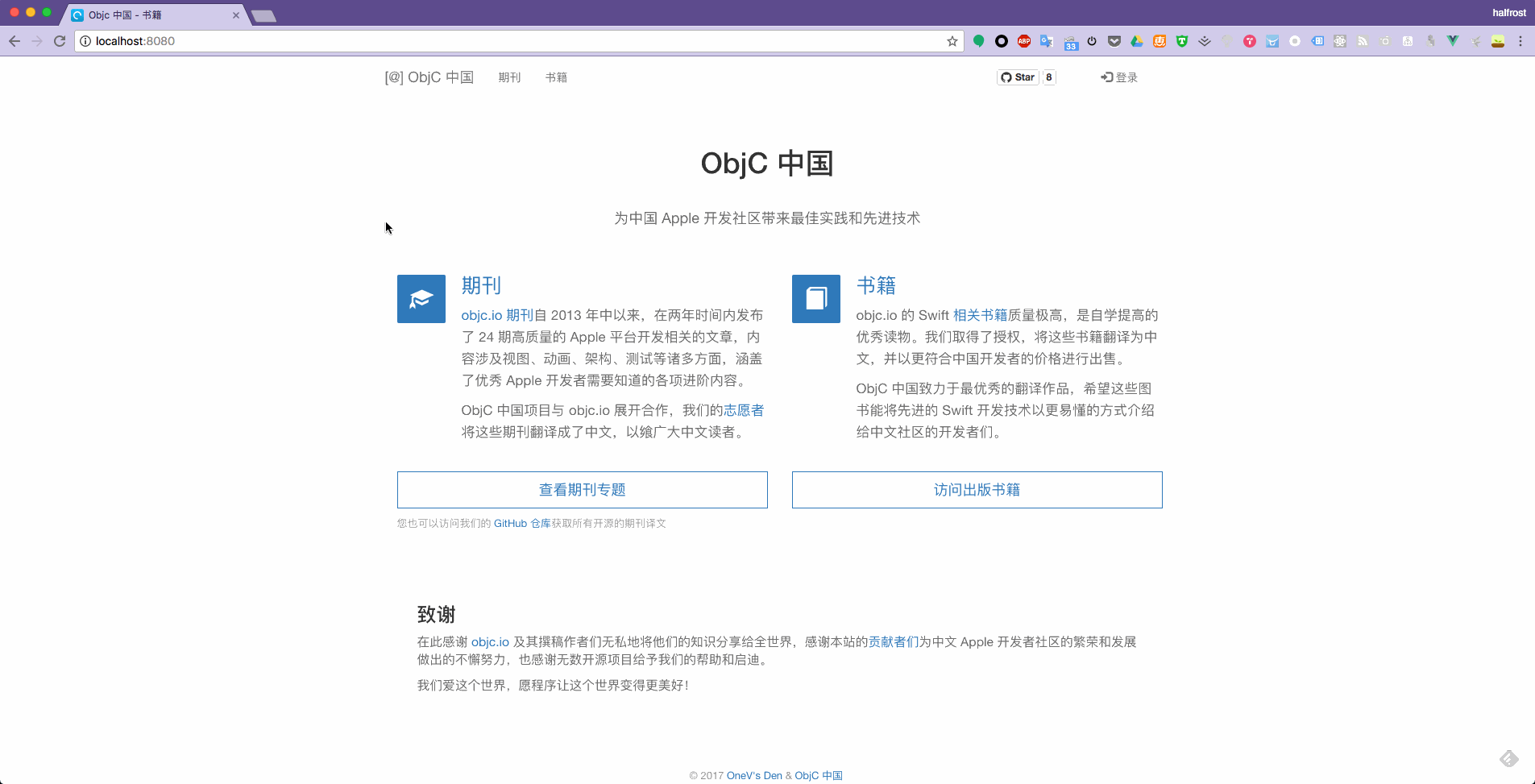This screenshot has width=1535, height=784.
Task: Open the 书籍 section heading link
Action: (876, 285)
